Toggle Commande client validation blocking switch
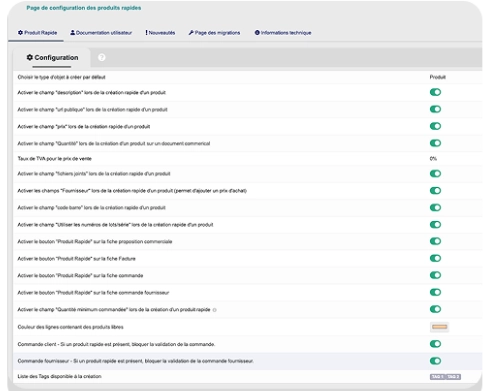The width and height of the screenshot is (490, 391). 435,344
